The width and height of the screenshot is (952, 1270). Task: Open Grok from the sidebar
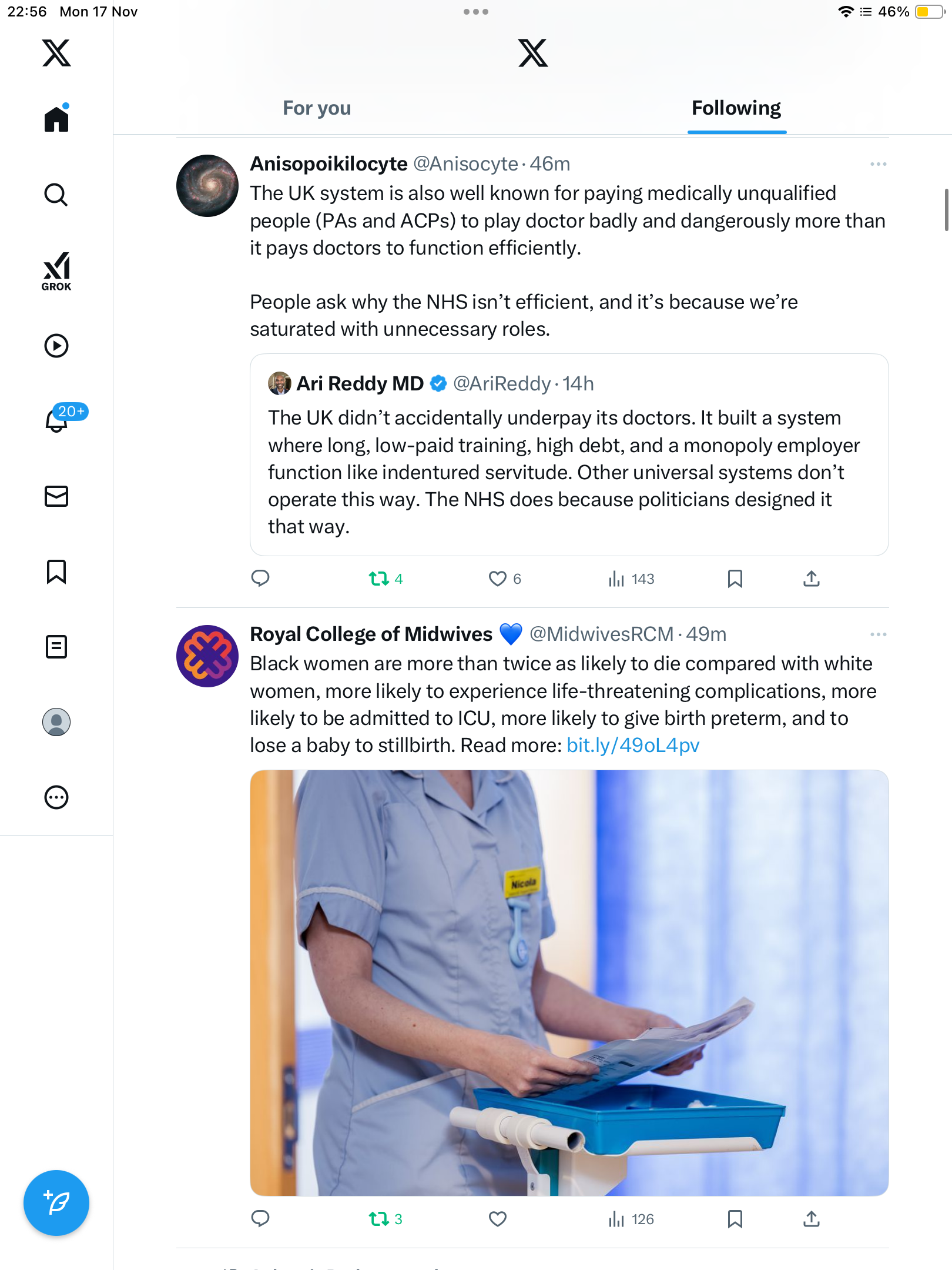tap(56, 270)
